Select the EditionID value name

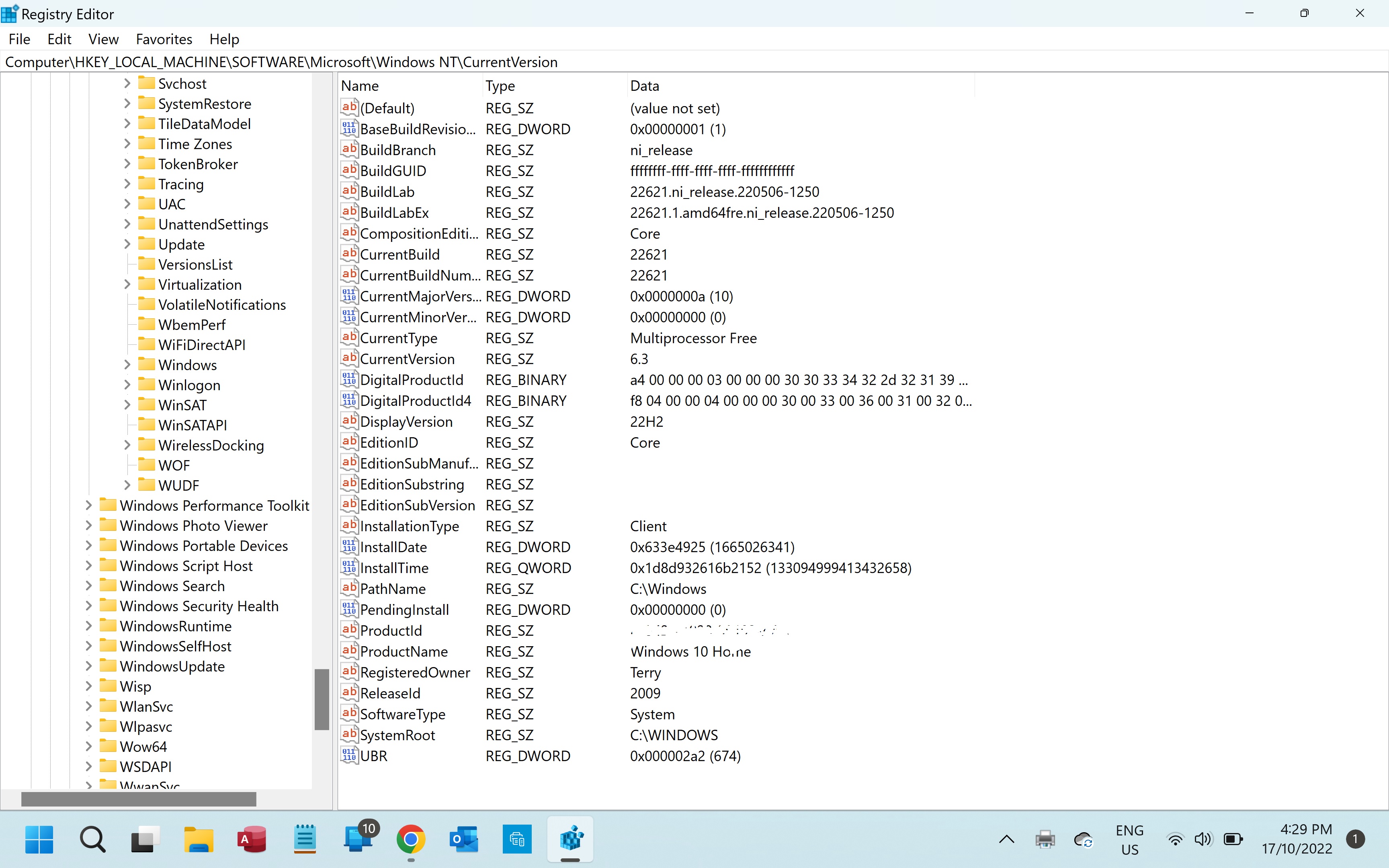click(x=389, y=442)
